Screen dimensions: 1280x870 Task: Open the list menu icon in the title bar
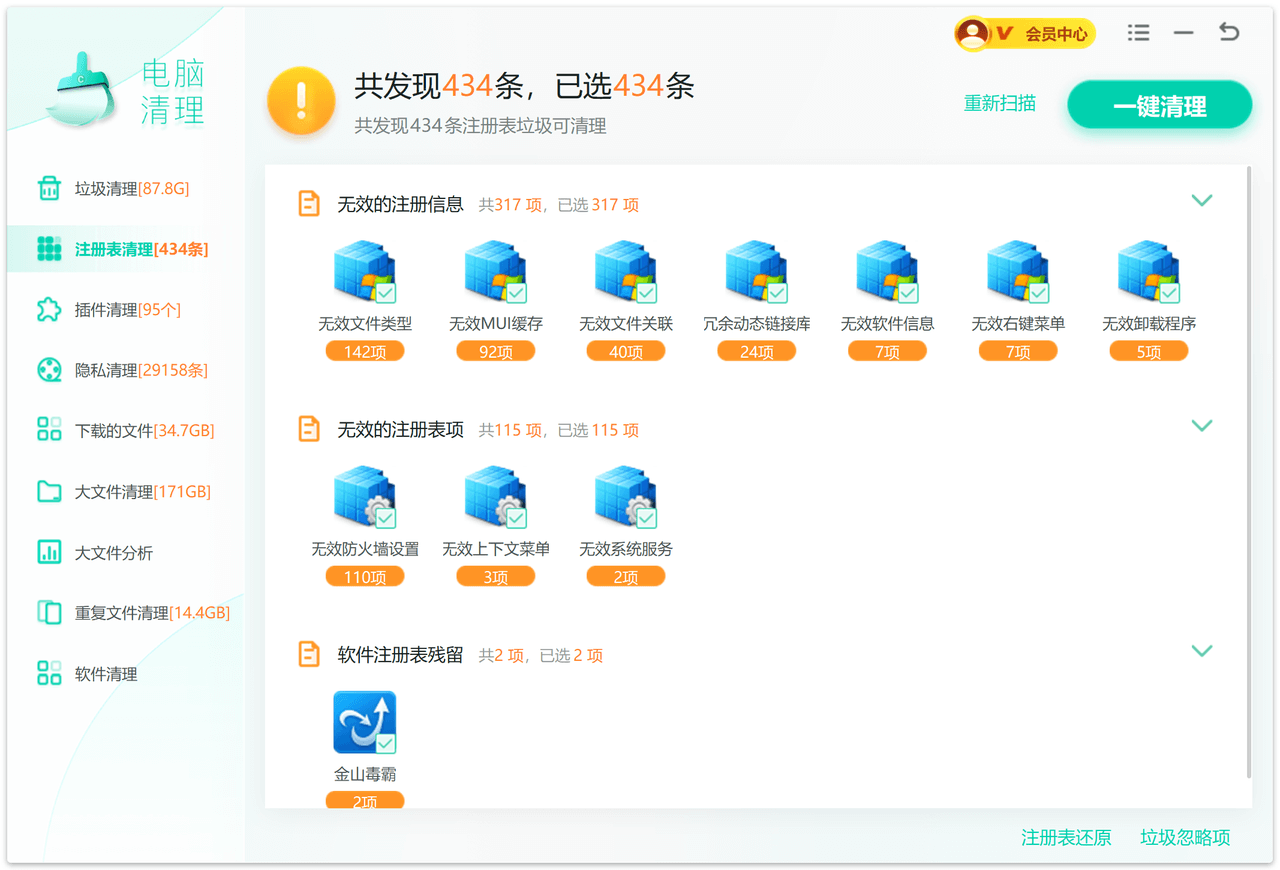[x=1138, y=33]
